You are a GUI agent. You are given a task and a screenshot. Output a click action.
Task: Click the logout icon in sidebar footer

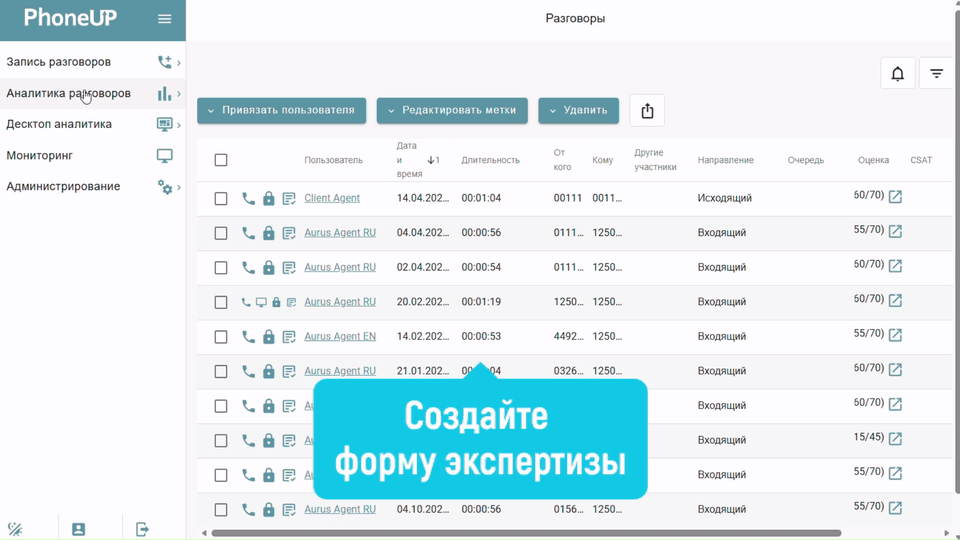click(142, 529)
